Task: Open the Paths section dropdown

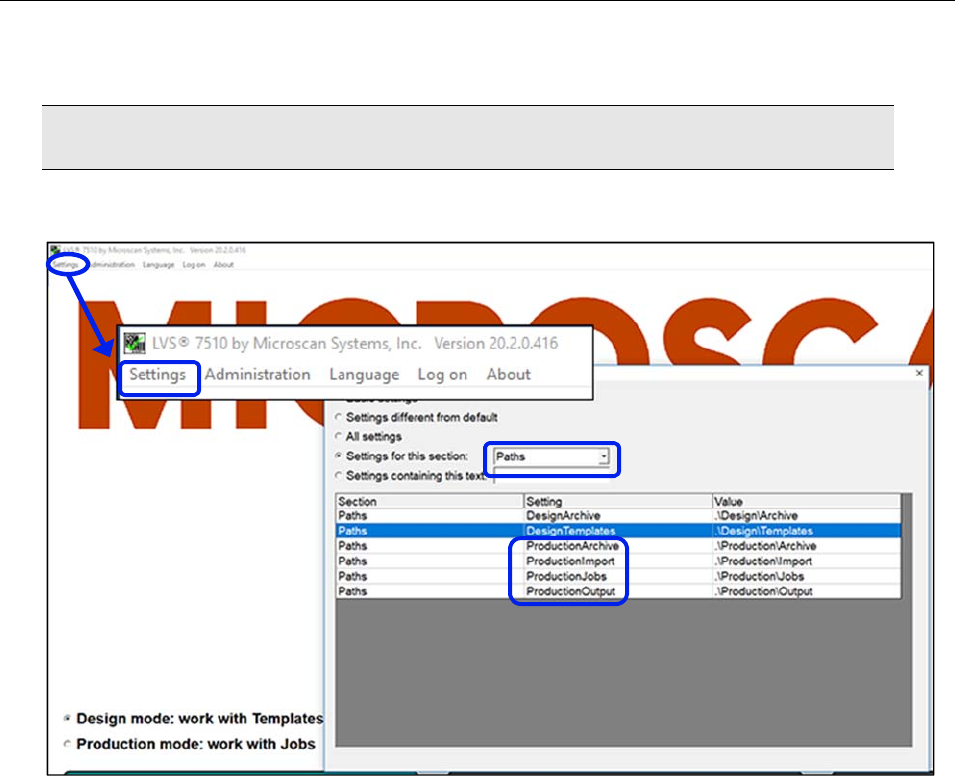Action: click(603, 456)
